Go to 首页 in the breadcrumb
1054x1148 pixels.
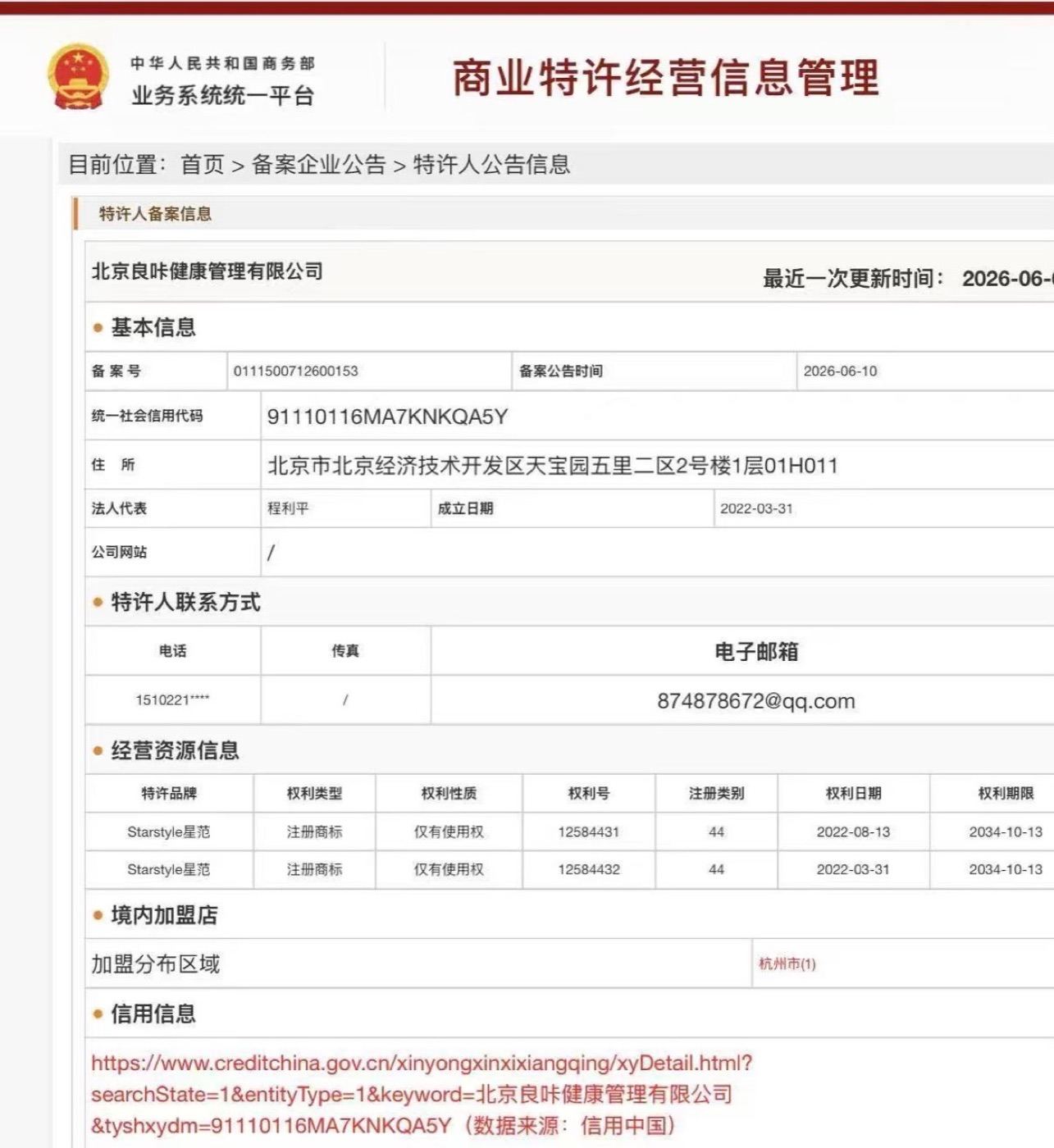(x=203, y=165)
